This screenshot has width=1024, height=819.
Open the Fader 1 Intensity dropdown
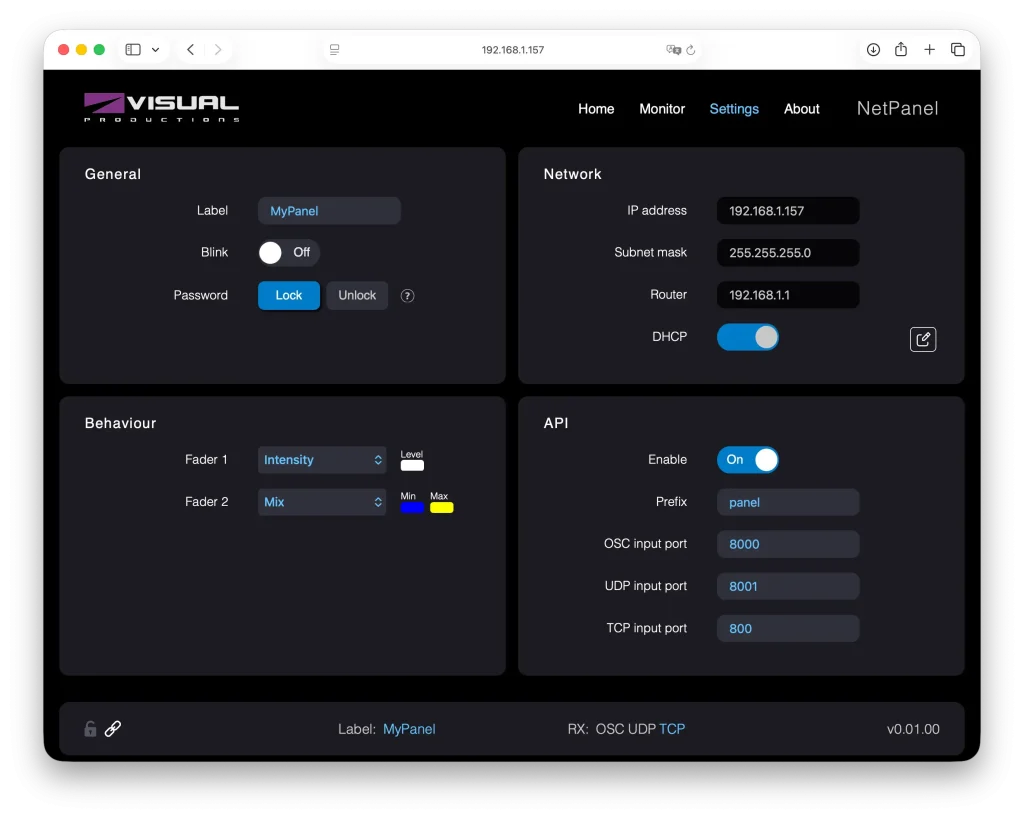pyautogui.click(x=322, y=460)
